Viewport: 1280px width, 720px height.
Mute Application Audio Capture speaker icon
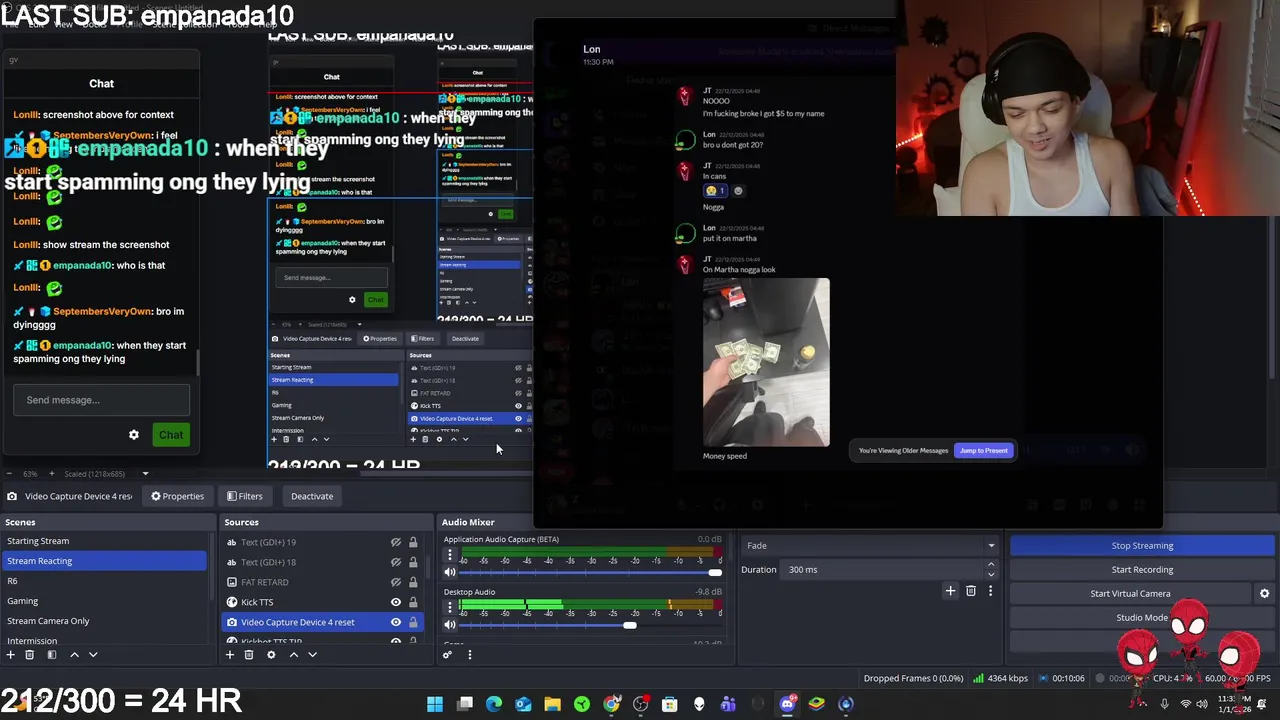tap(450, 573)
